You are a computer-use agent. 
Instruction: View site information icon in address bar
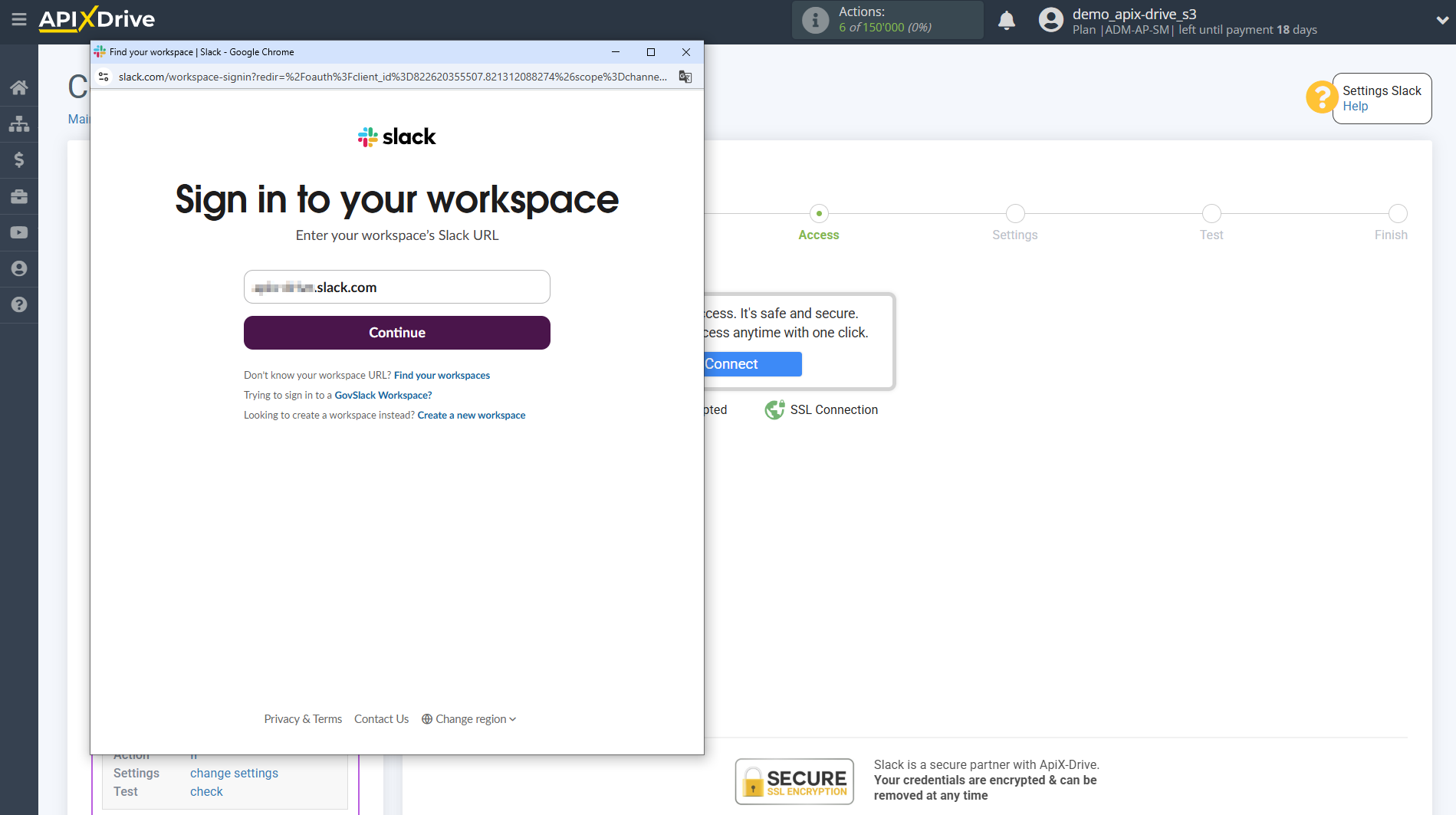point(104,77)
